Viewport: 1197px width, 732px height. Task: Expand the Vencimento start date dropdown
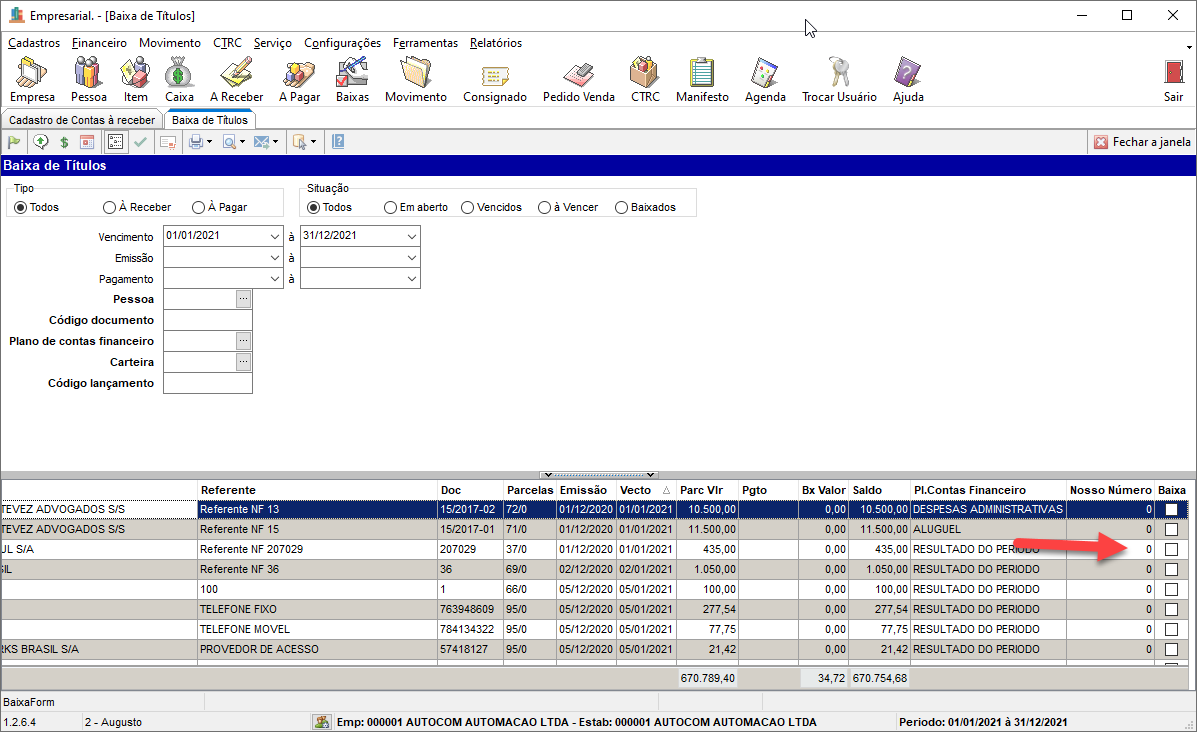click(x=274, y=237)
